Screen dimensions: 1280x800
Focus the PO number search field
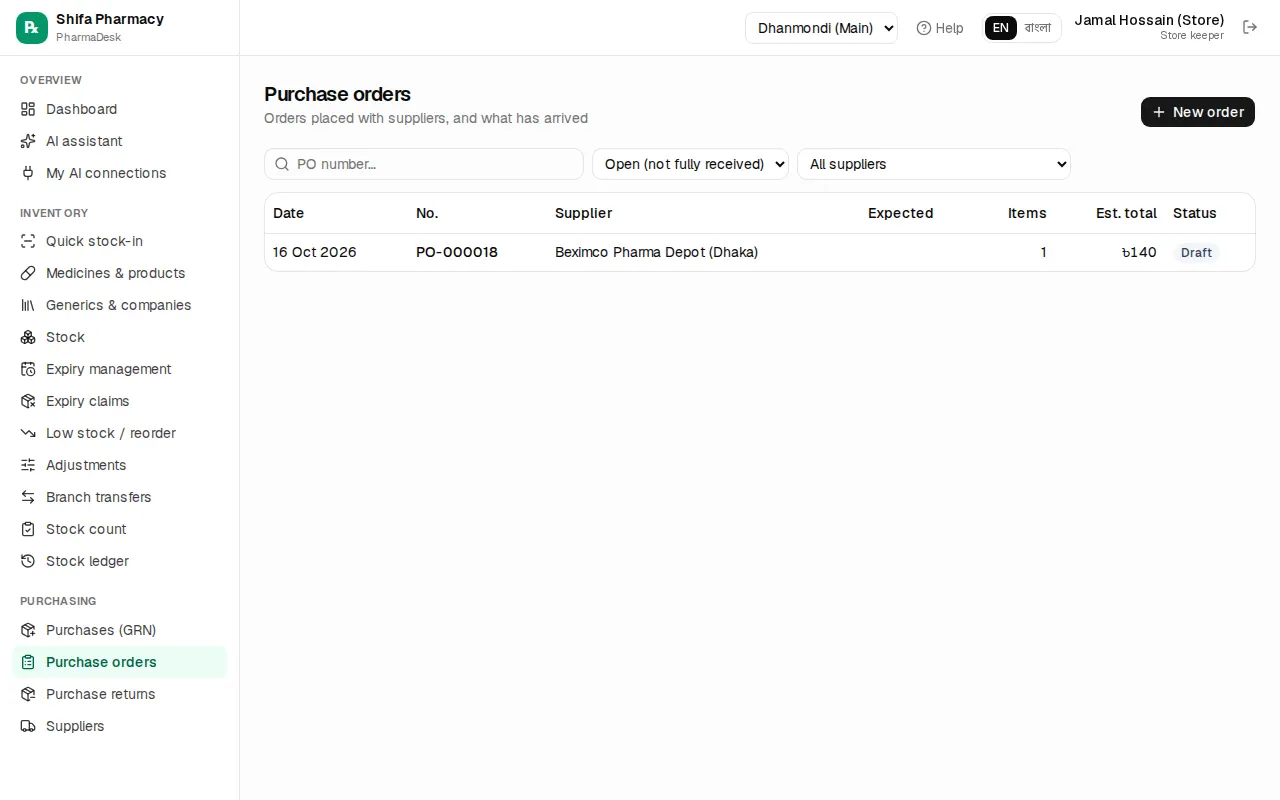424,164
